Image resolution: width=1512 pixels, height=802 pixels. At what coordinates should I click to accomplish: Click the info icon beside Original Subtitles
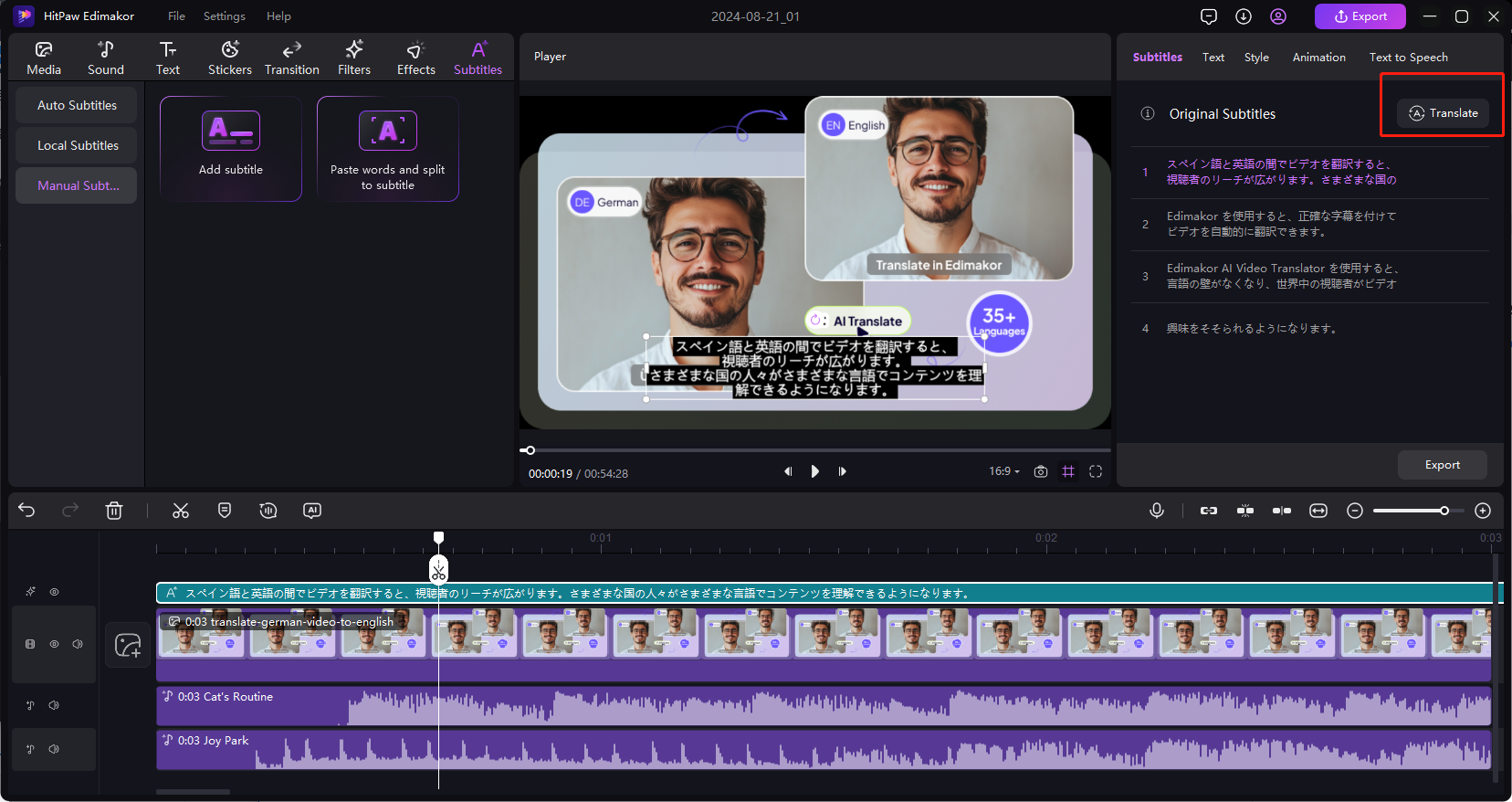(x=1148, y=113)
